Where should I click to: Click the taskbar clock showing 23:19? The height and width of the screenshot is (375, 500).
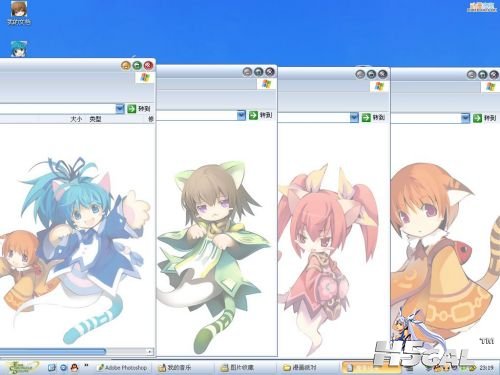(x=486, y=368)
